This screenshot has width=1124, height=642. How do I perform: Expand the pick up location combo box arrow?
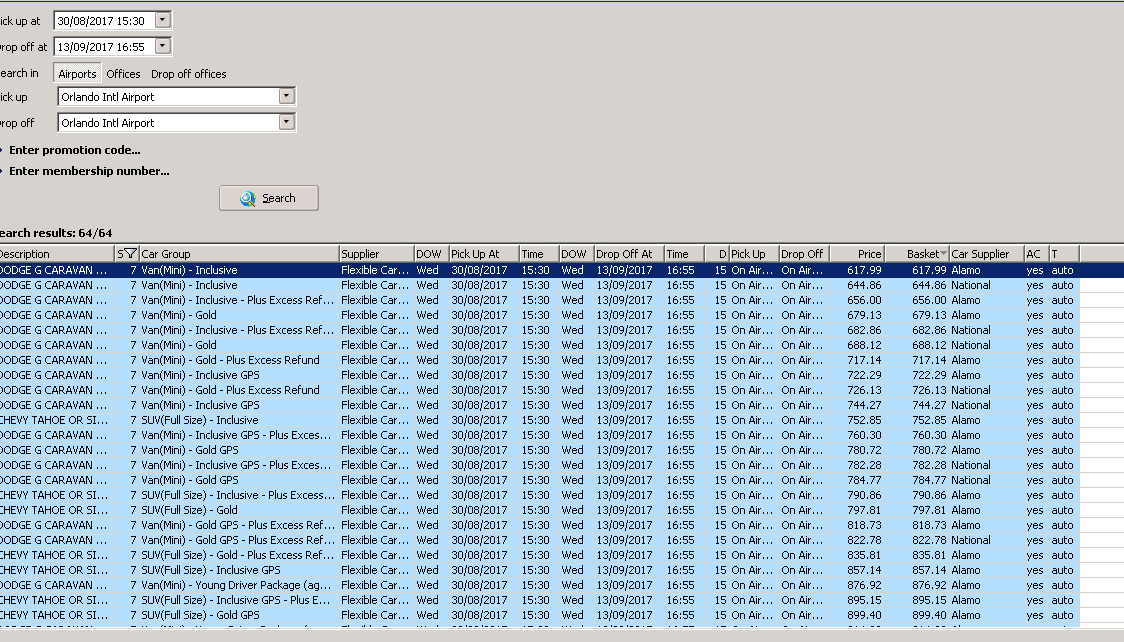coord(286,96)
